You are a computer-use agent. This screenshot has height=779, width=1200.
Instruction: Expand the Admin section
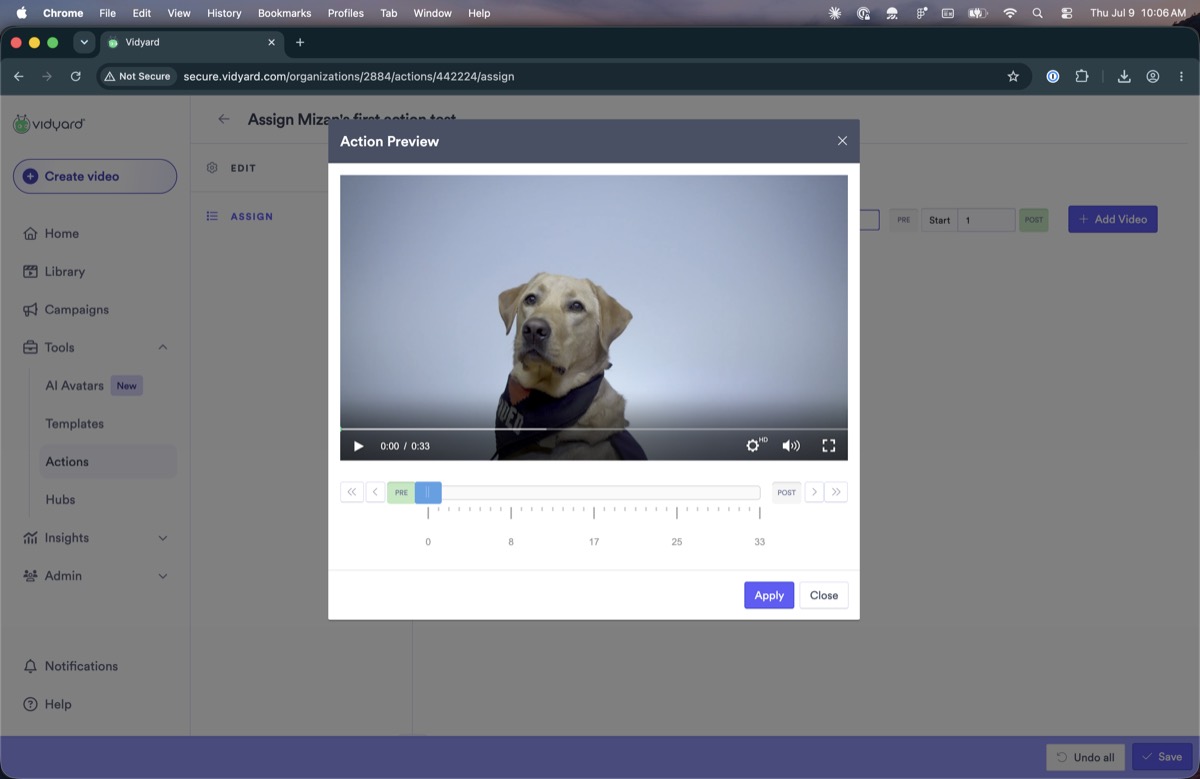tap(95, 575)
